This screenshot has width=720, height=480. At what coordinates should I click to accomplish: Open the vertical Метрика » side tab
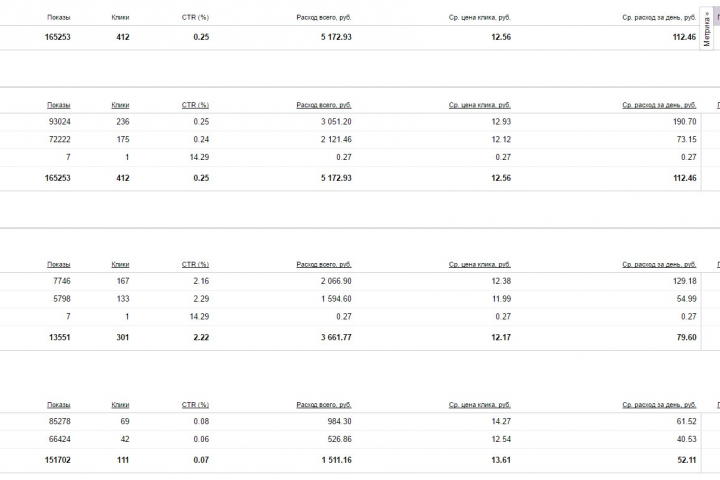point(706,29)
